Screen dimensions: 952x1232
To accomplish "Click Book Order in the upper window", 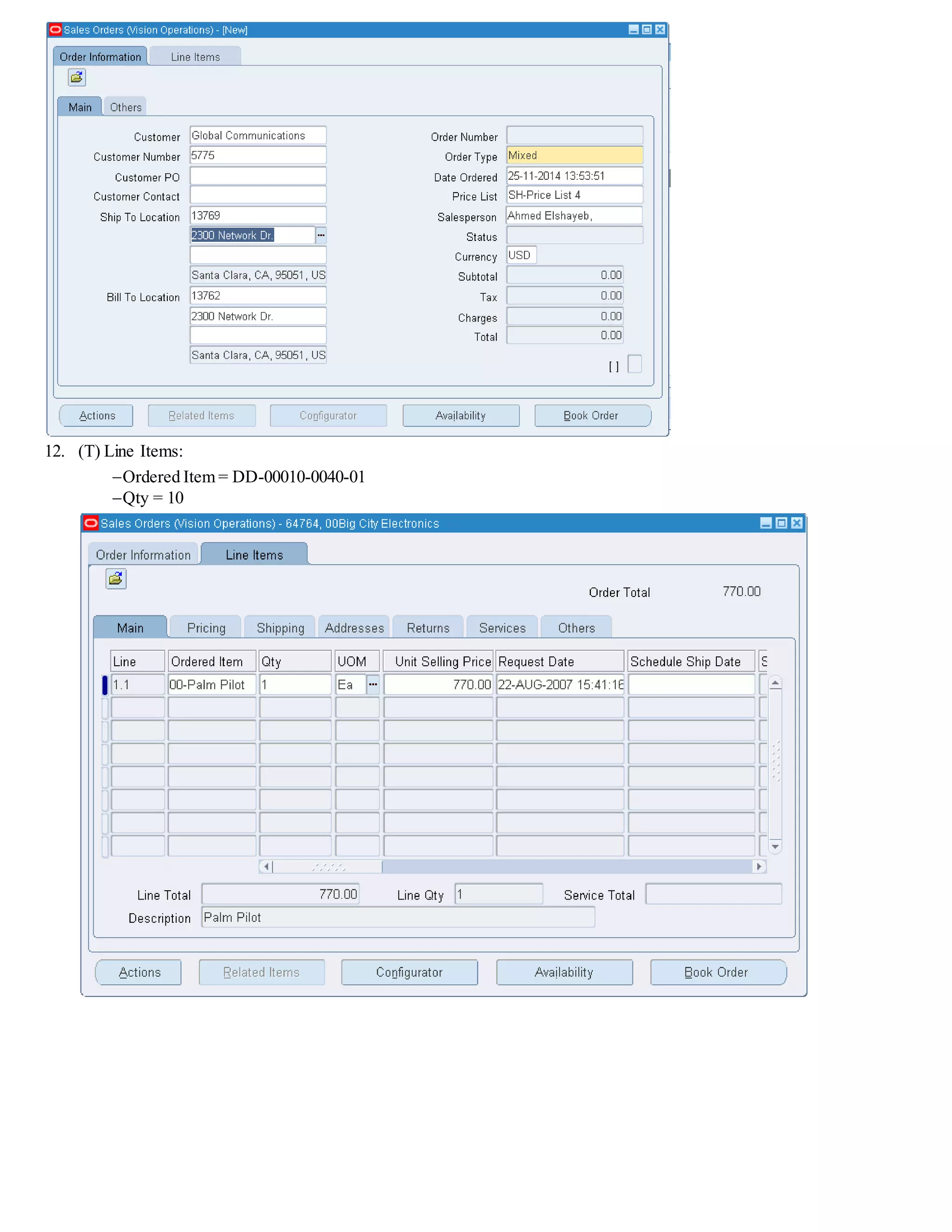I will click(x=592, y=416).
